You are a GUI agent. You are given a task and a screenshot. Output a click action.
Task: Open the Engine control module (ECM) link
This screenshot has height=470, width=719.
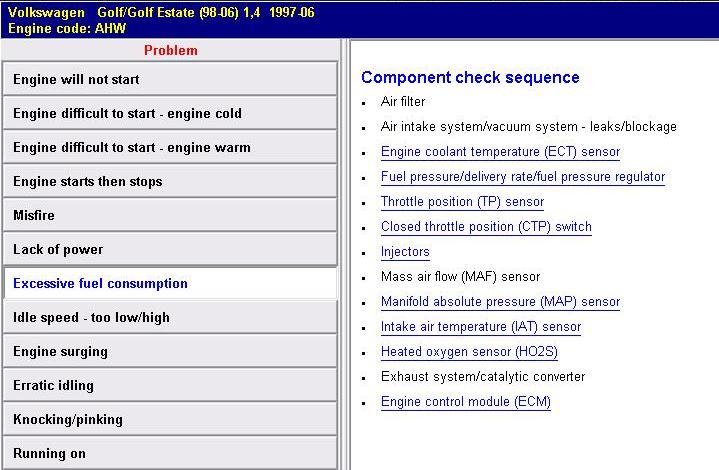465,402
